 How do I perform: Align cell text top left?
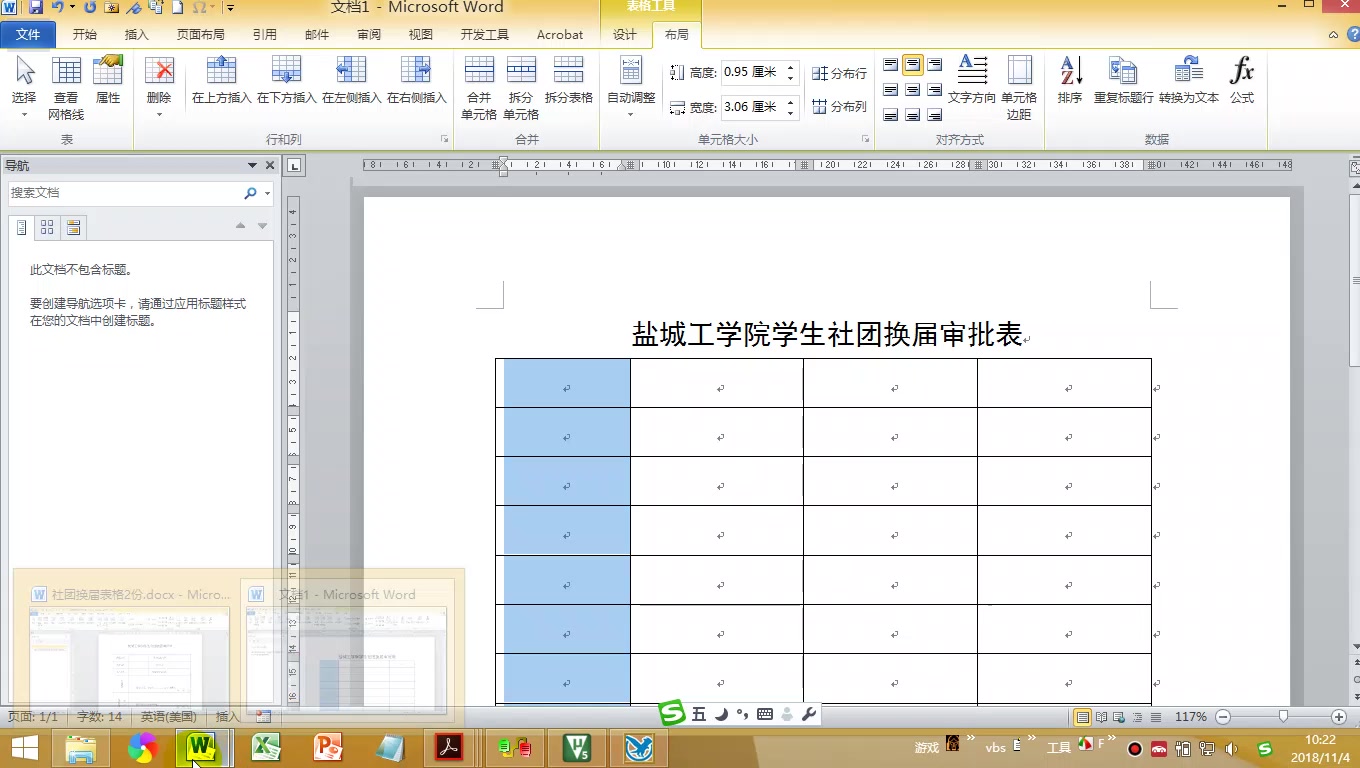point(891,65)
